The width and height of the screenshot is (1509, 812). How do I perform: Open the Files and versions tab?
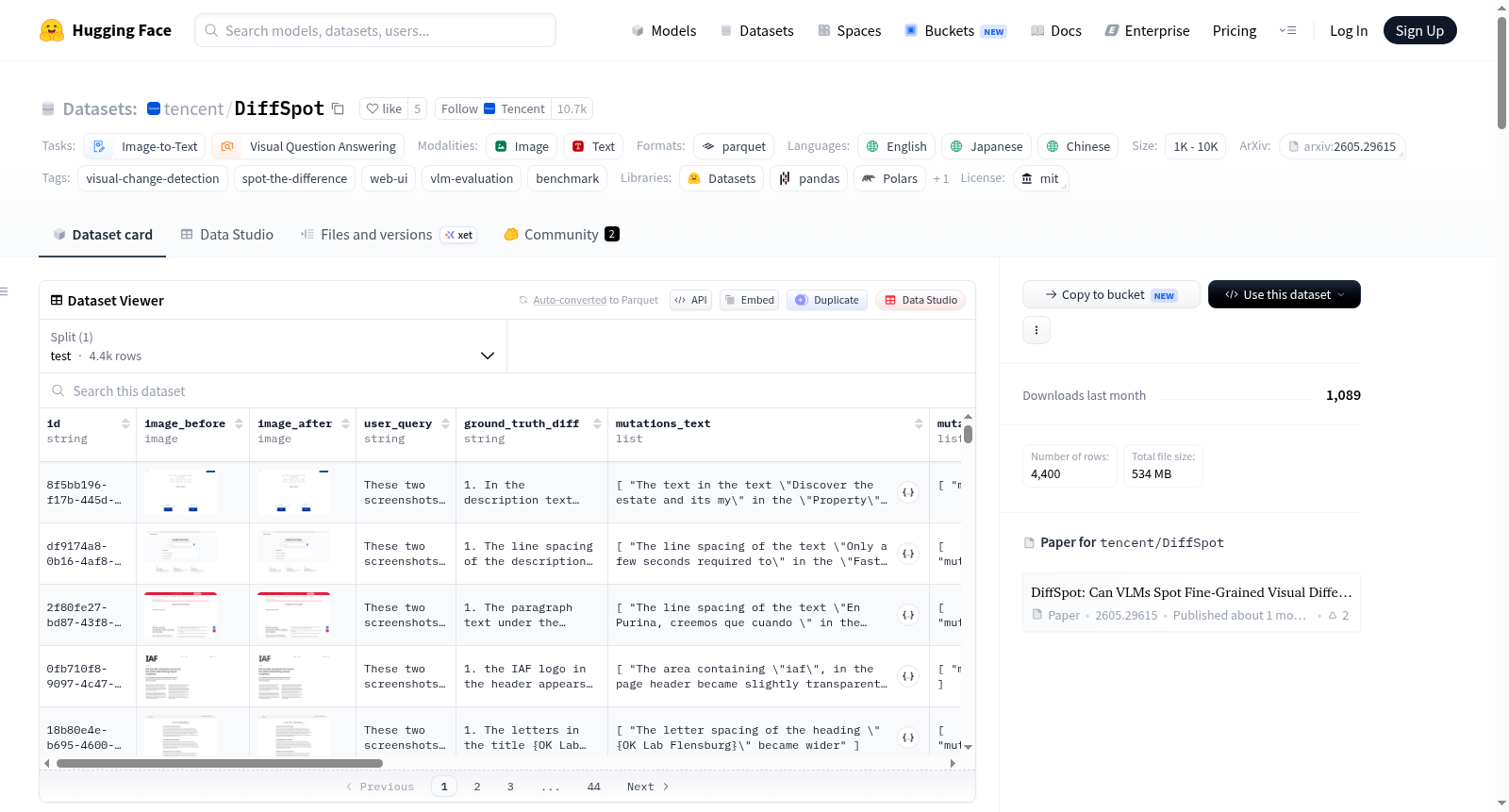click(x=389, y=234)
